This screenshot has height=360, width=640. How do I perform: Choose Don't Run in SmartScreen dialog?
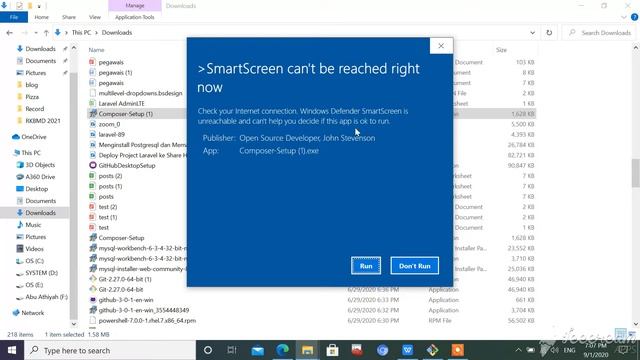pyautogui.click(x=414, y=266)
